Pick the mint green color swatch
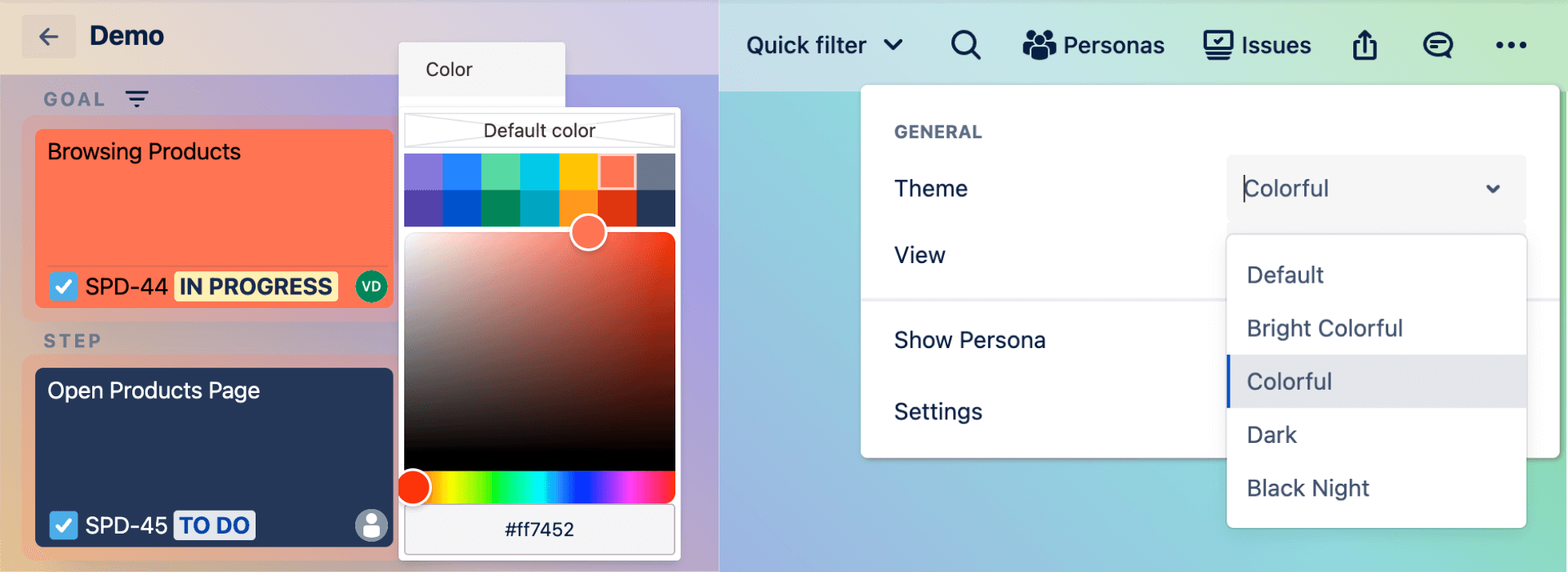1568x572 pixels. tap(501, 172)
